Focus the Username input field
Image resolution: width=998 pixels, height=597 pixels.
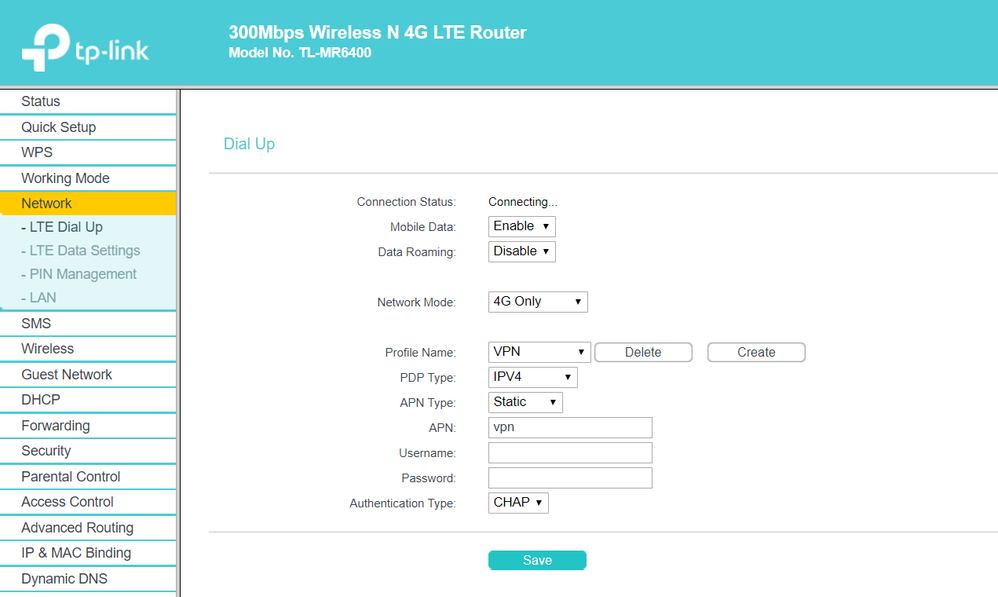570,453
